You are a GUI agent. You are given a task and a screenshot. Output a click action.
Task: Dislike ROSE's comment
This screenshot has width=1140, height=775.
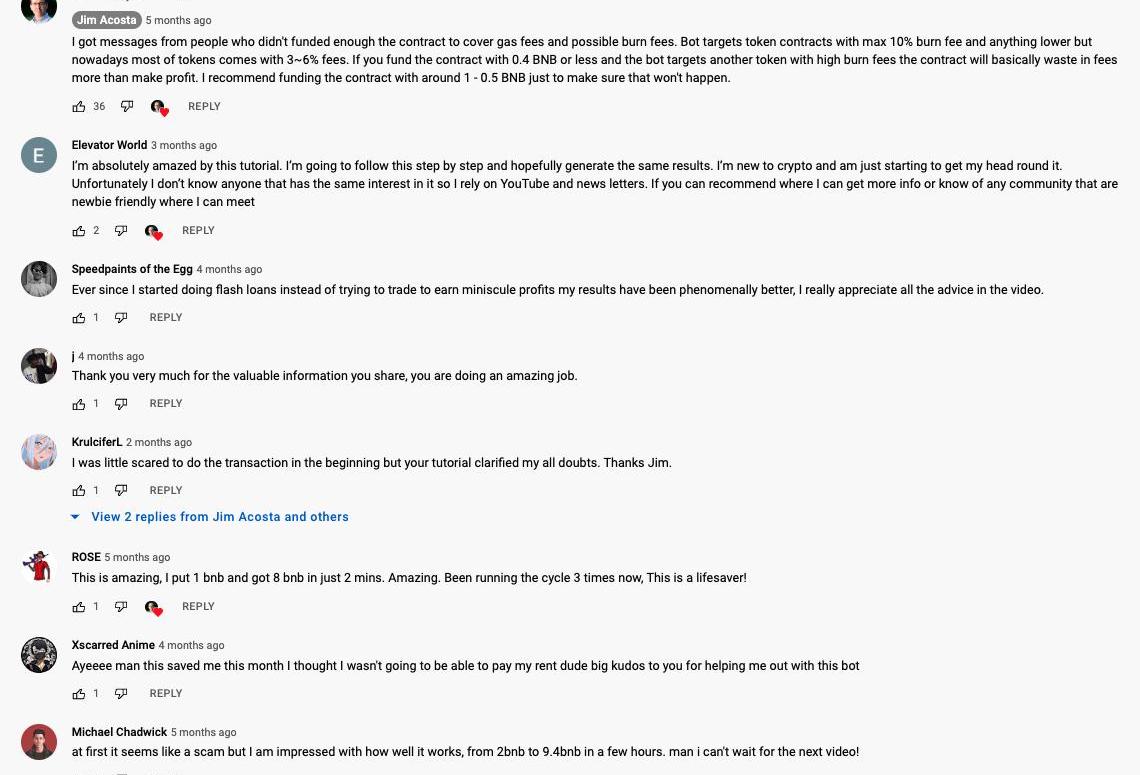click(x=121, y=607)
